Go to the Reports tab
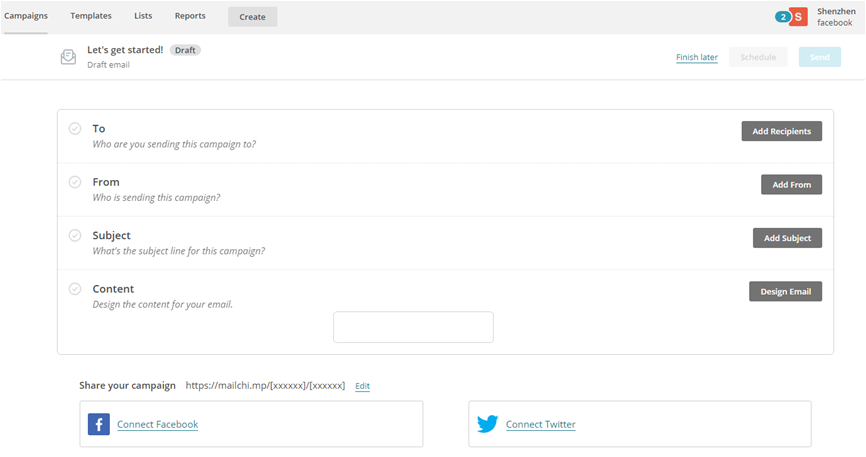This screenshot has width=866, height=457. pos(190,16)
